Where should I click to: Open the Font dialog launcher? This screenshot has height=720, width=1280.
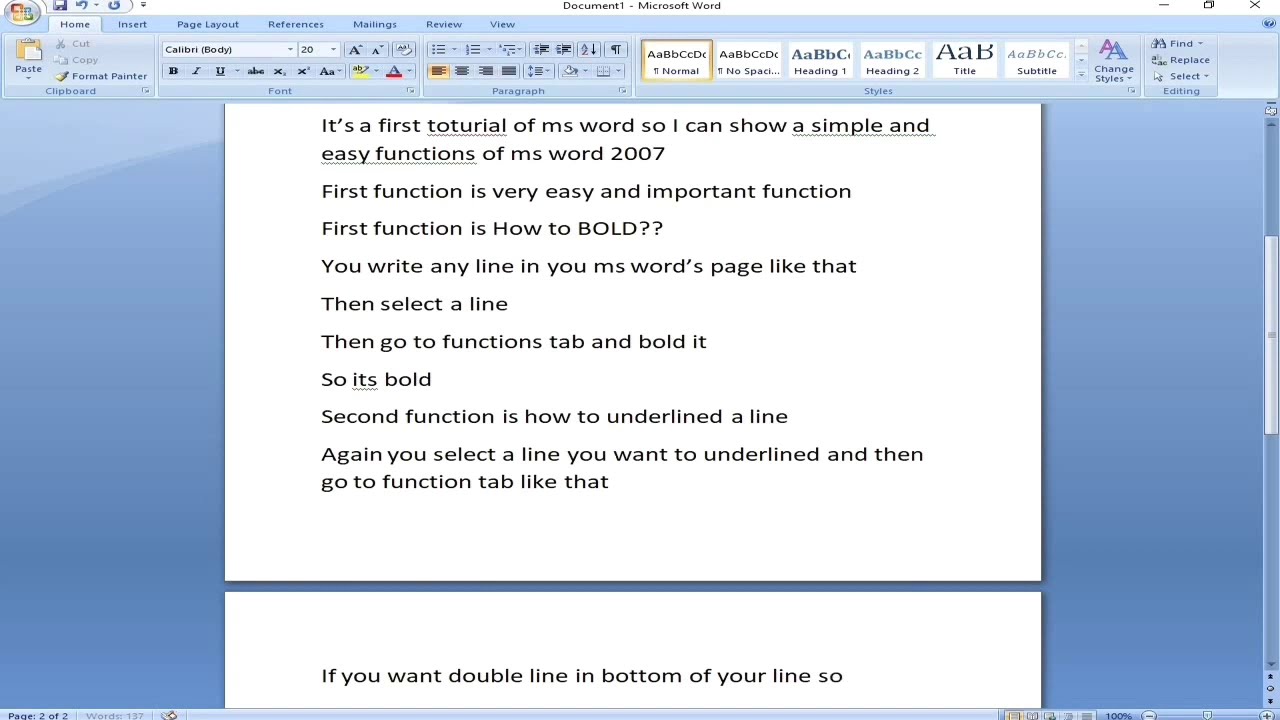click(410, 91)
